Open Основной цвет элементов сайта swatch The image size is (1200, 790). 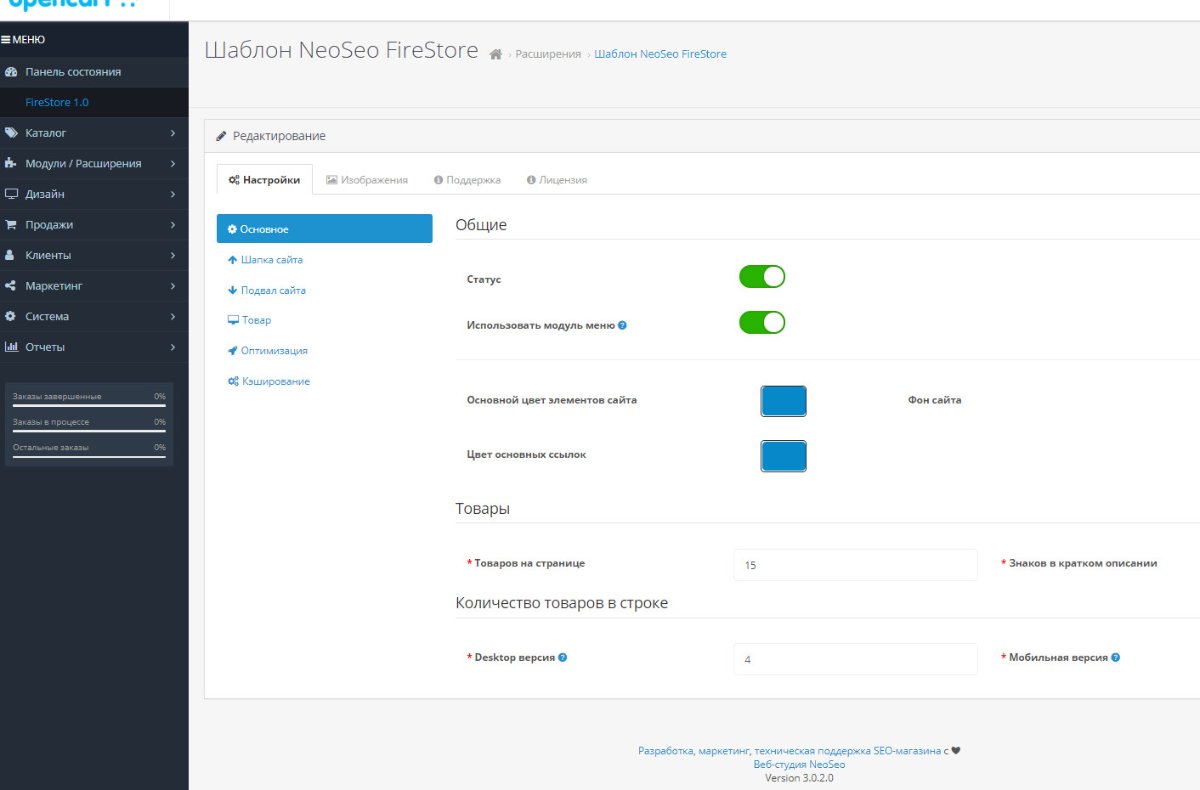tap(784, 401)
